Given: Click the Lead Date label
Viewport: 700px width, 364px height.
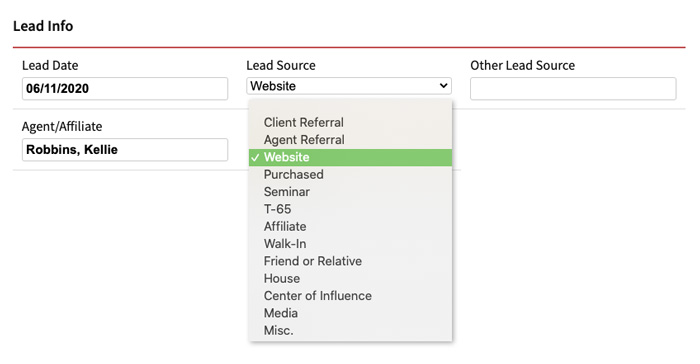Looking at the screenshot, I should click(x=50, y=65).
